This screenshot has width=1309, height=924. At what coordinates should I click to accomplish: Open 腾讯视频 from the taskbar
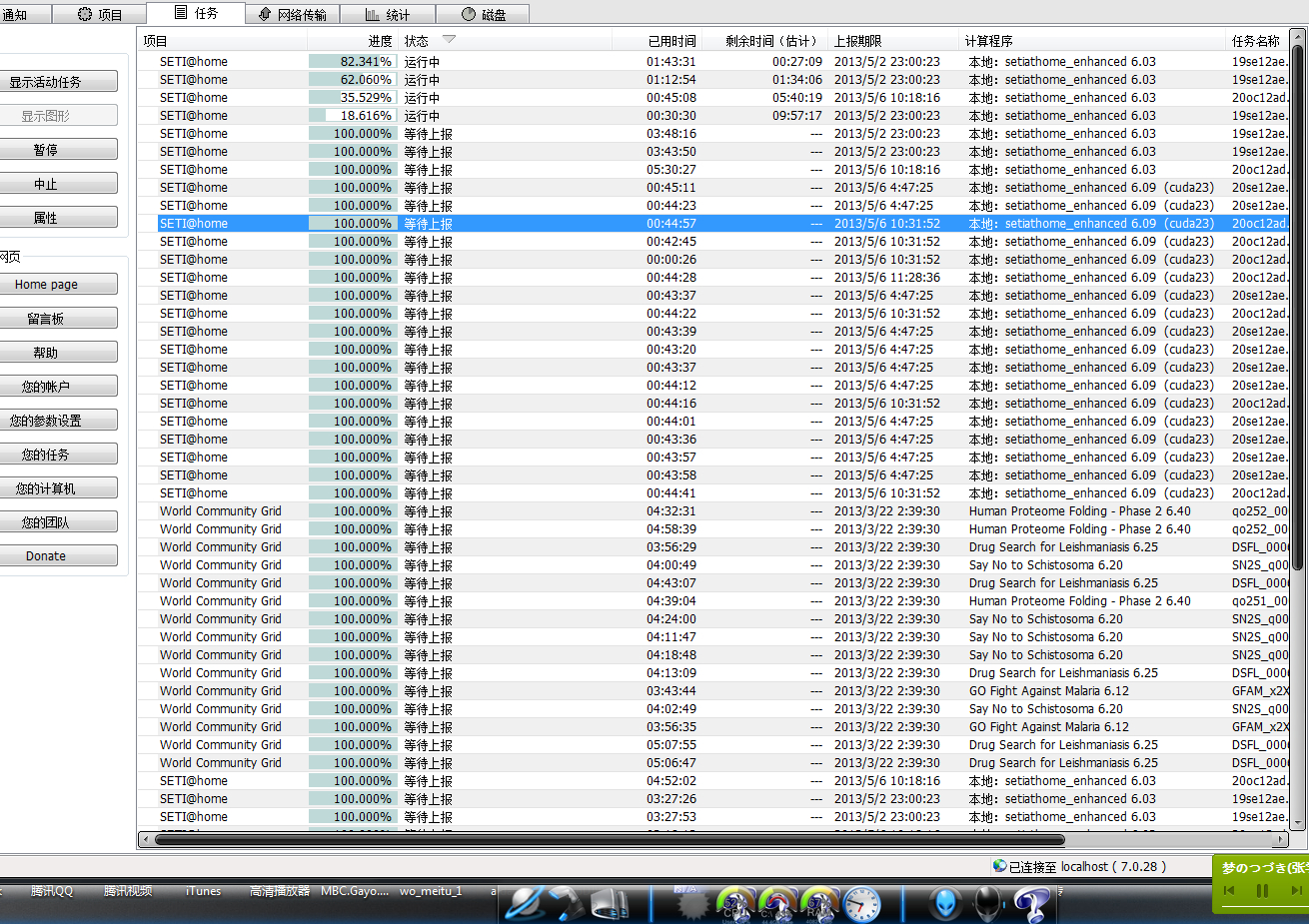coord(128,891)
